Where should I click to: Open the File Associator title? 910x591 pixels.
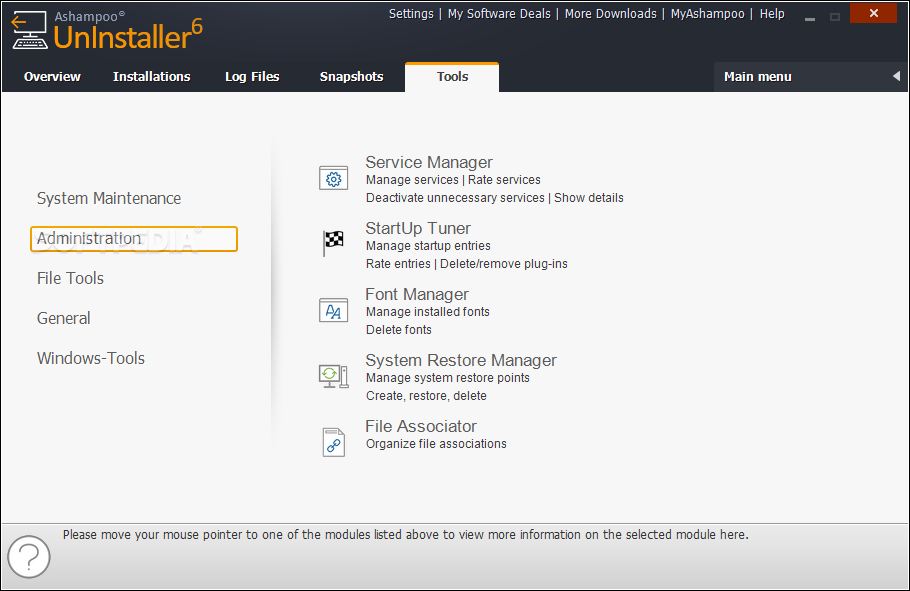pyautogui.click(x=421, y=427)
